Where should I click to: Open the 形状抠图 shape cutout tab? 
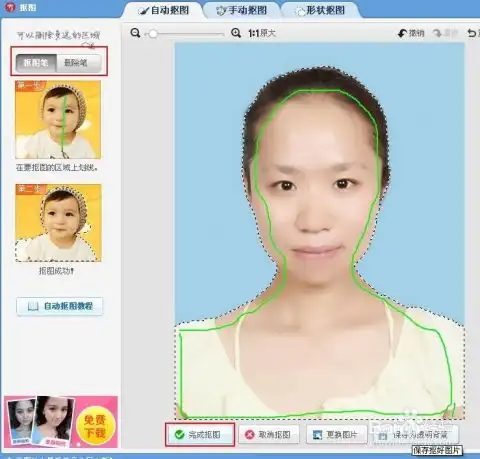coord(321,10)
